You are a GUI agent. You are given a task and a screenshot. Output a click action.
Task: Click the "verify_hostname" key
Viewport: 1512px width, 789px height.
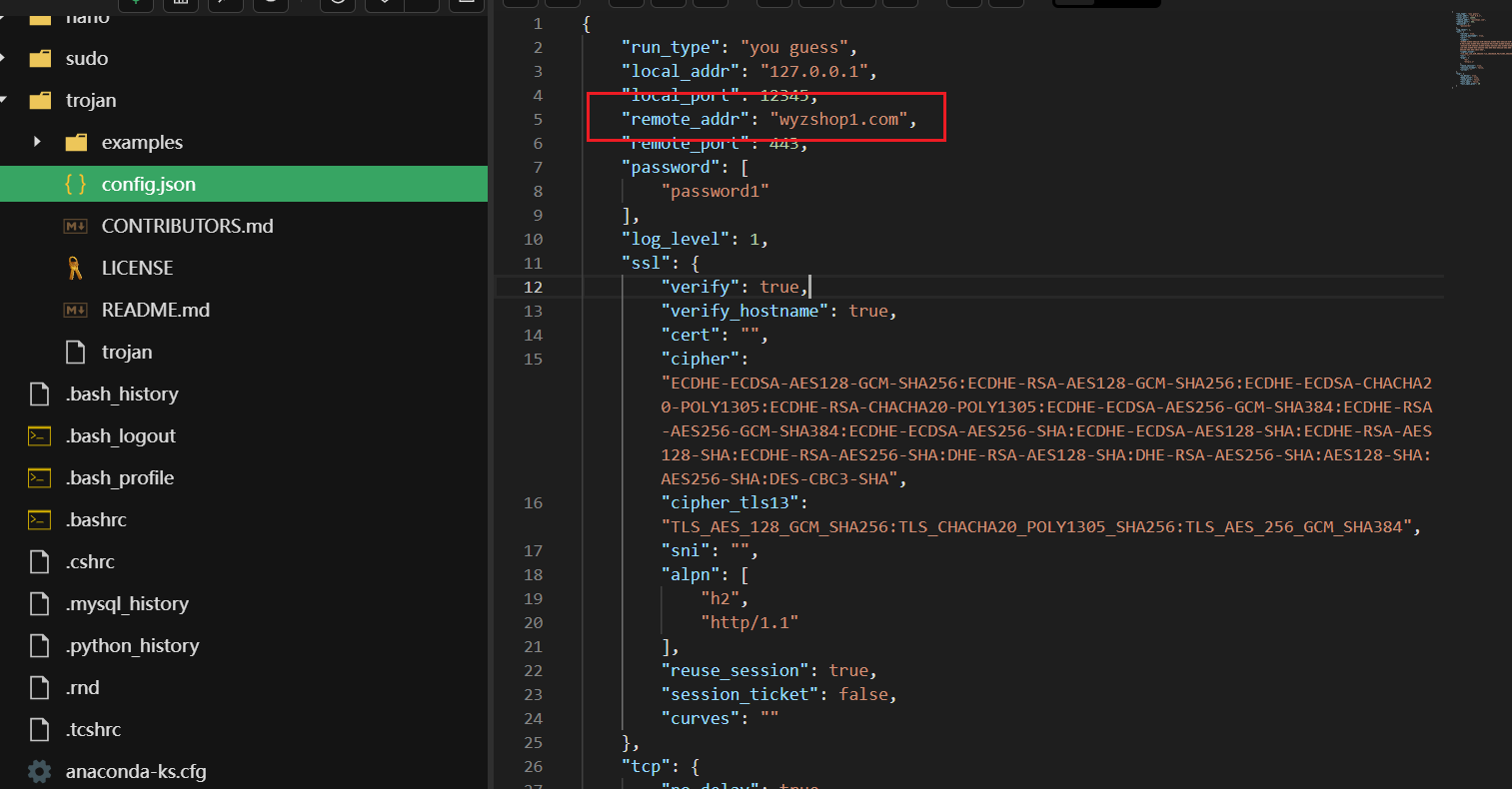pyautogui.click(x=745, y=311)
